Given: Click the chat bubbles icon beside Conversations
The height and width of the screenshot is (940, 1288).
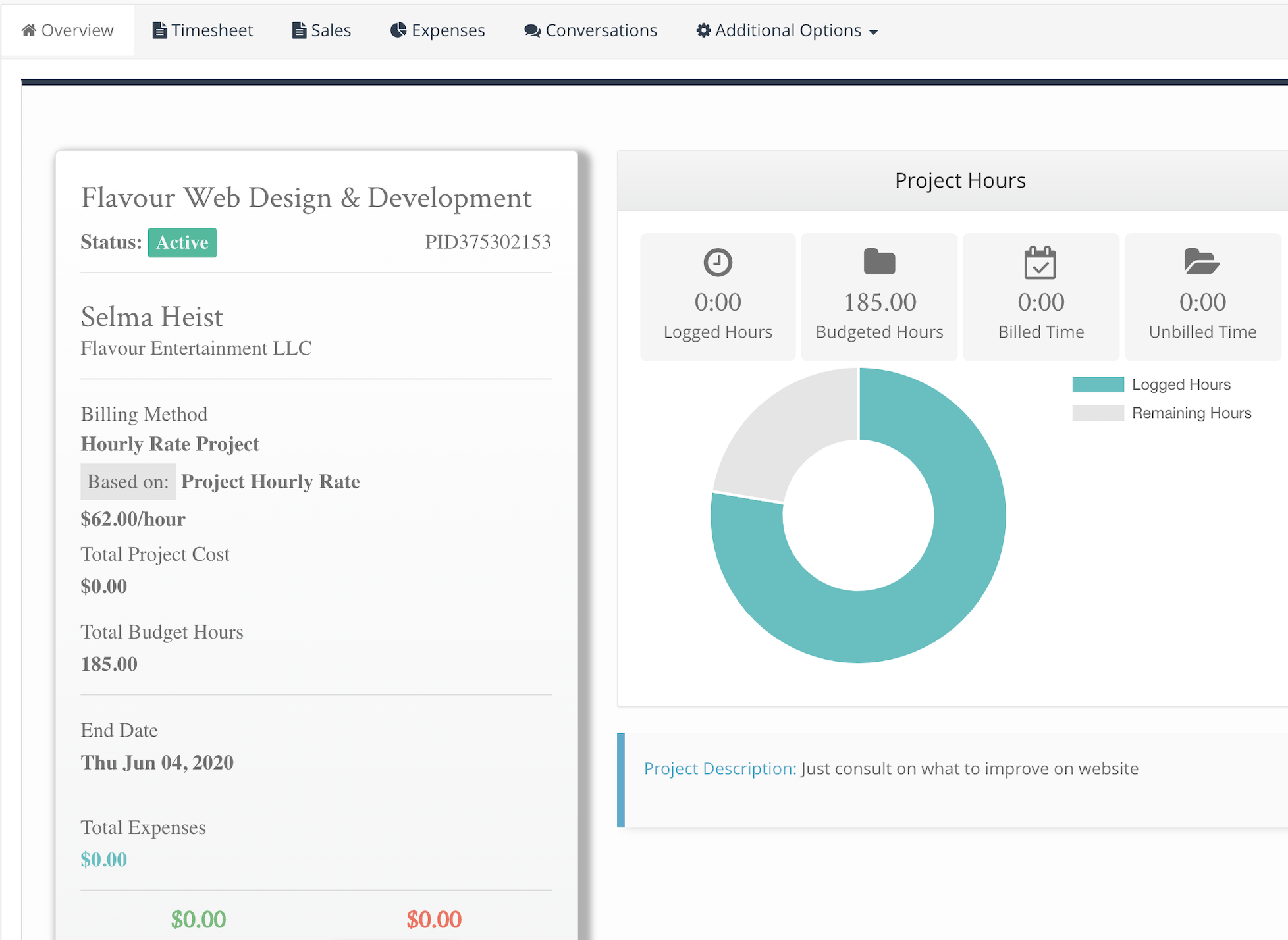Looking at the screenshot, I should click(532, 31).
